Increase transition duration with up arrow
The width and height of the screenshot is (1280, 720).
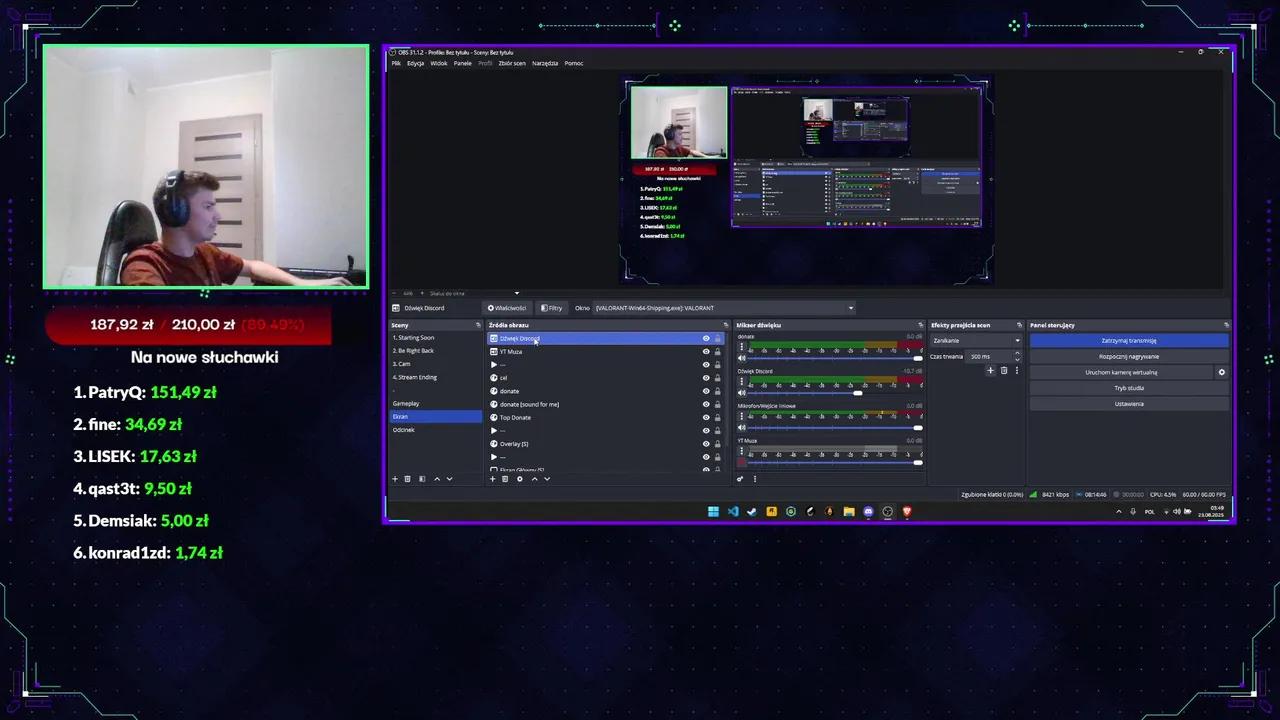point(1017,354)
